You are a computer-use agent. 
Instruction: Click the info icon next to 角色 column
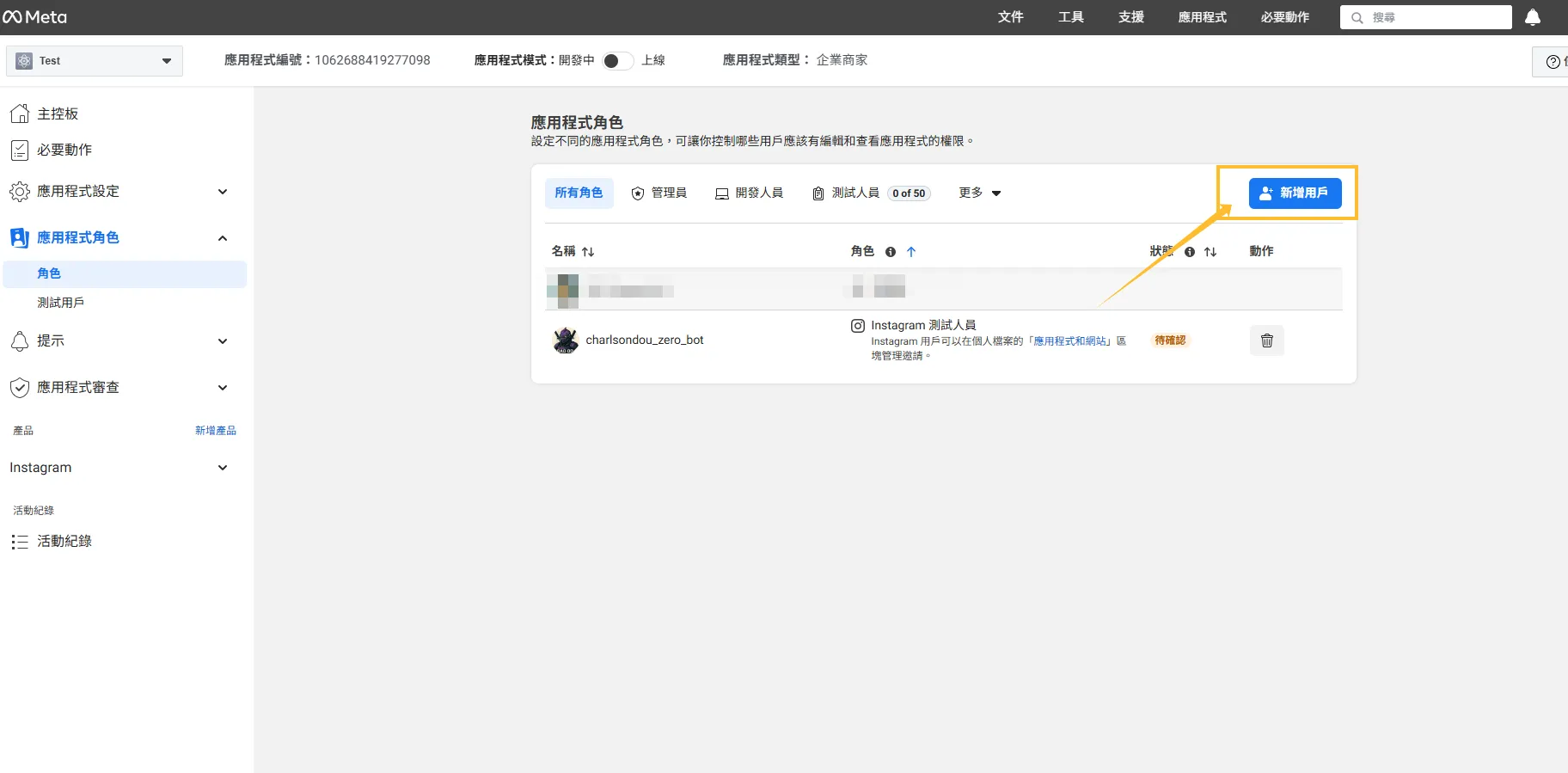click(891, 252)
